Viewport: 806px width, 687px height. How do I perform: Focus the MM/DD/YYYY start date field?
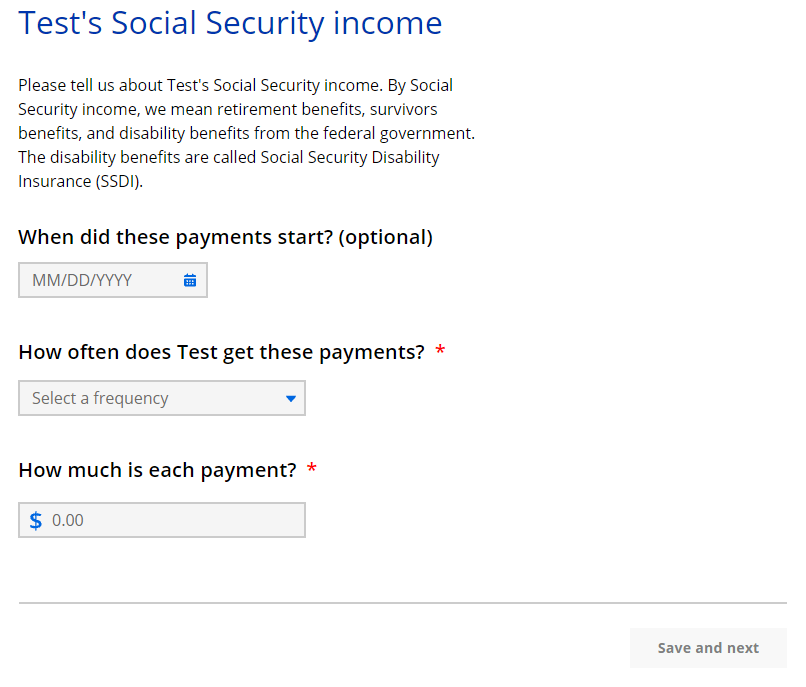[100, 281]
